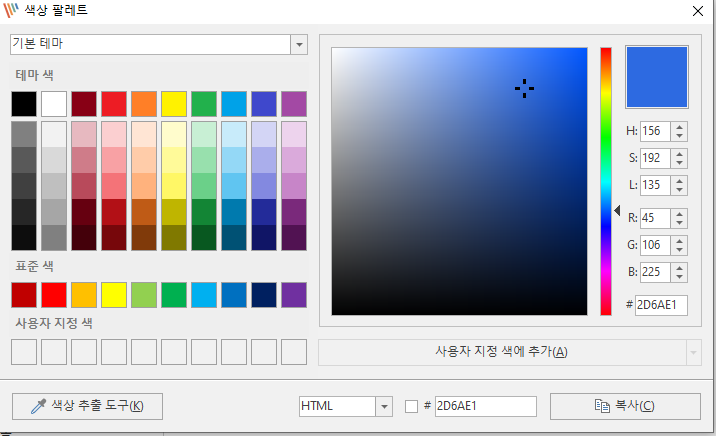Image resolution: width=716 pixels, height=436 pixels.
Task: Click the R value field showing 45
Action: [x=655, y=218]
